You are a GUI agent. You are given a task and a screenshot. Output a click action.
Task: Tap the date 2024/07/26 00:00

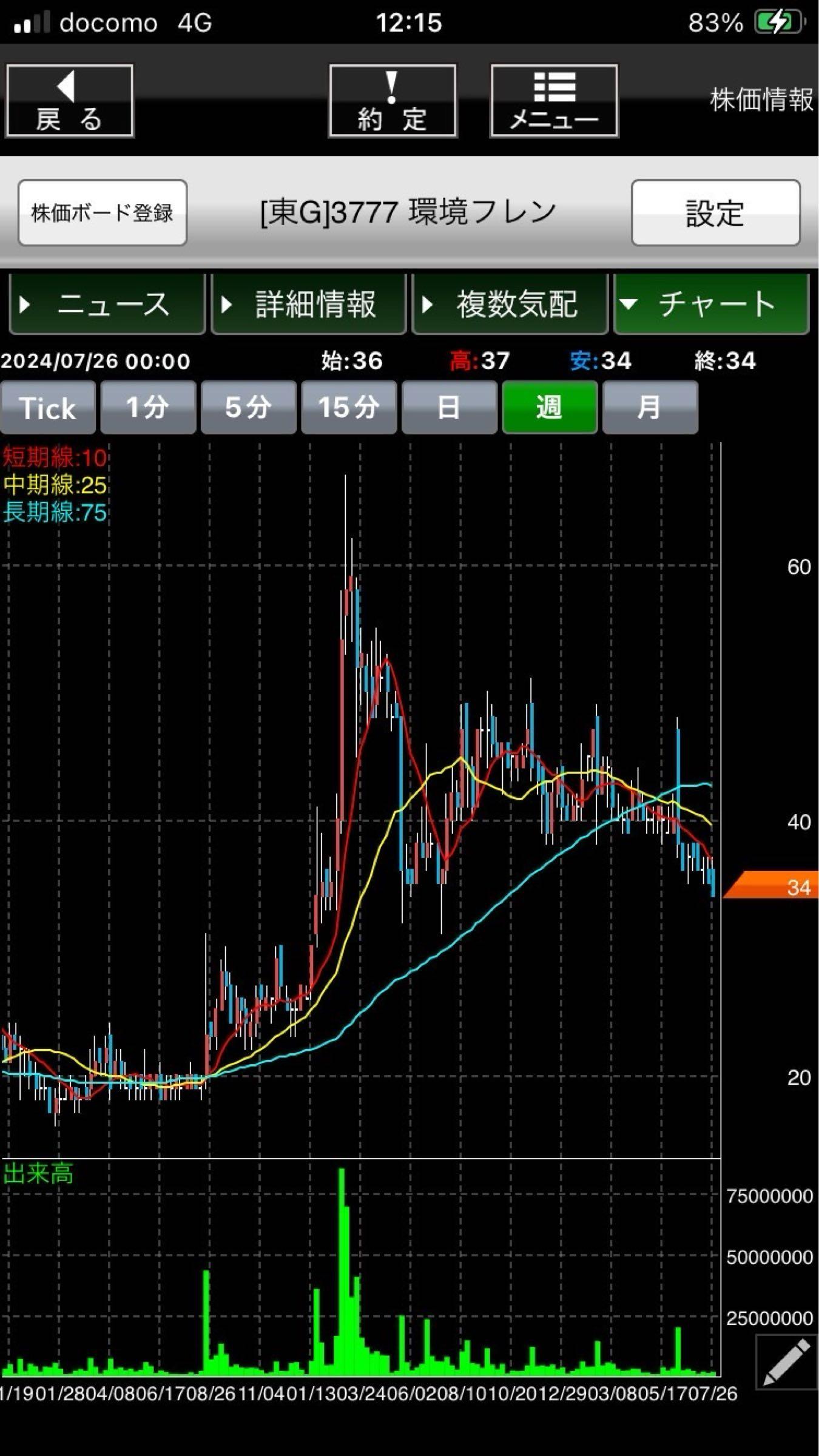click(95, 362)
